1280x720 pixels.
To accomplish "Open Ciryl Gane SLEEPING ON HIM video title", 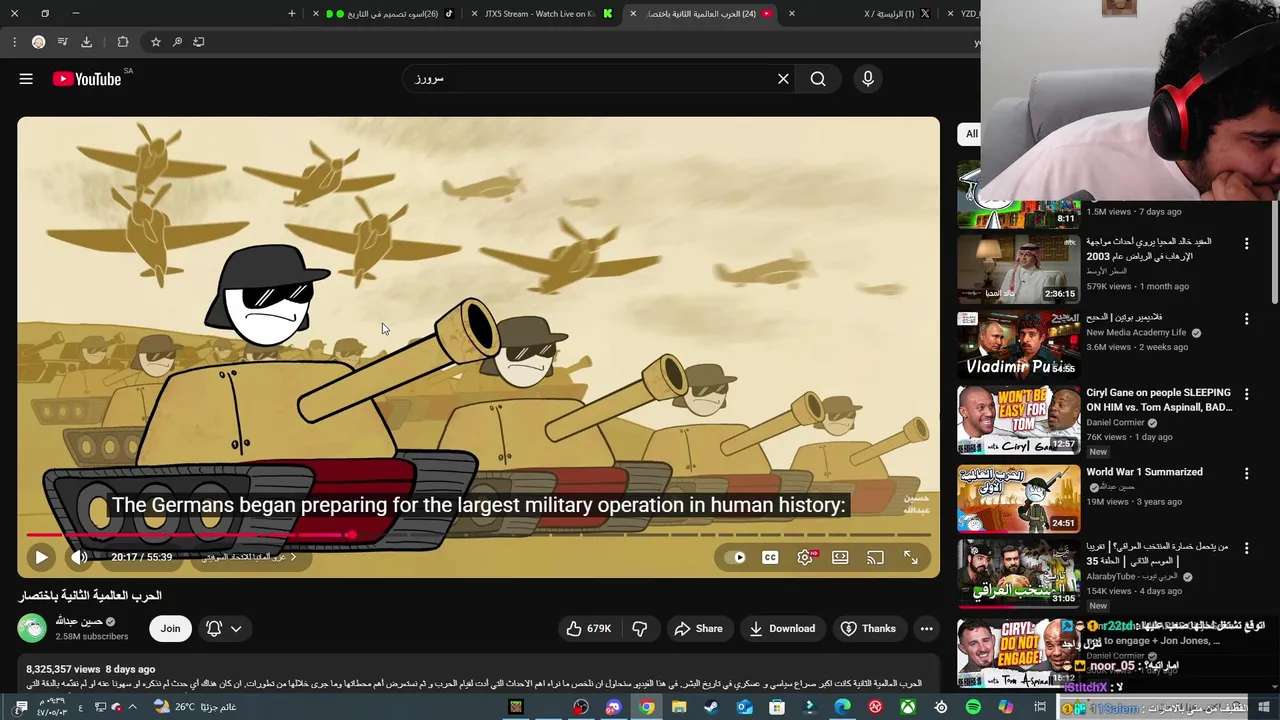I will coord(1159,400).
